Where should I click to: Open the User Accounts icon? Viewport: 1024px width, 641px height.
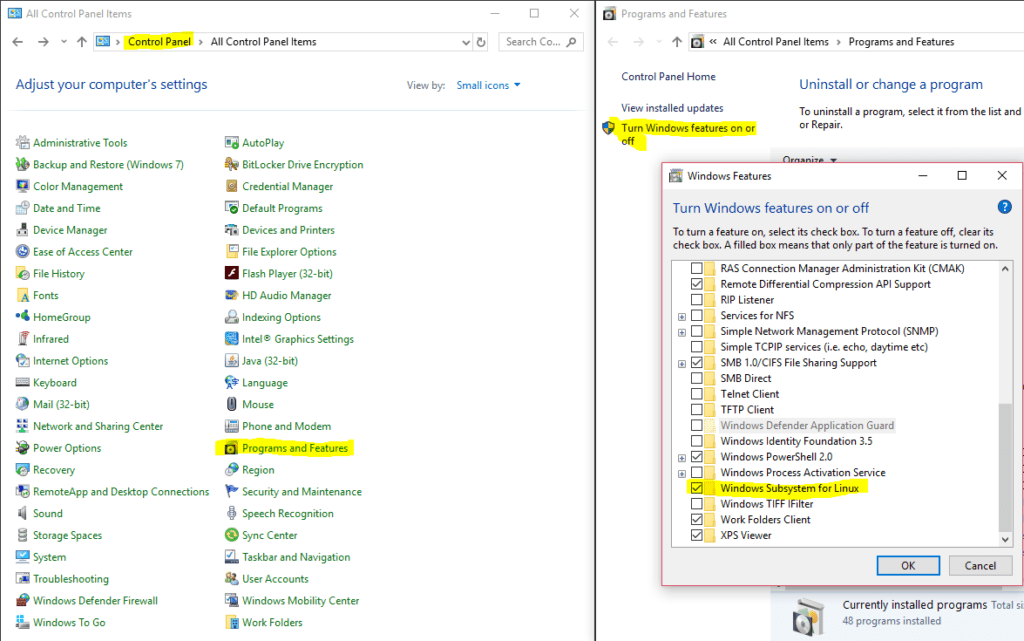click(x=231, y=578)
